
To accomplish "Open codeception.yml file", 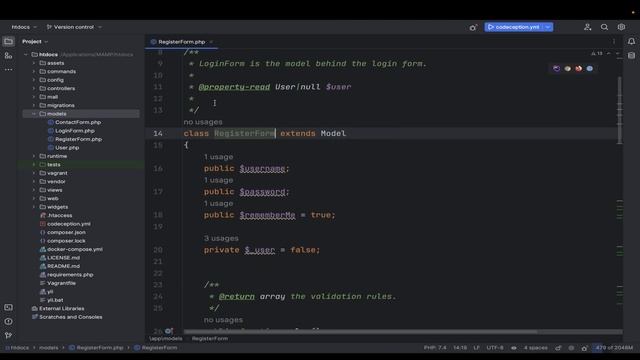I will 69,224.
